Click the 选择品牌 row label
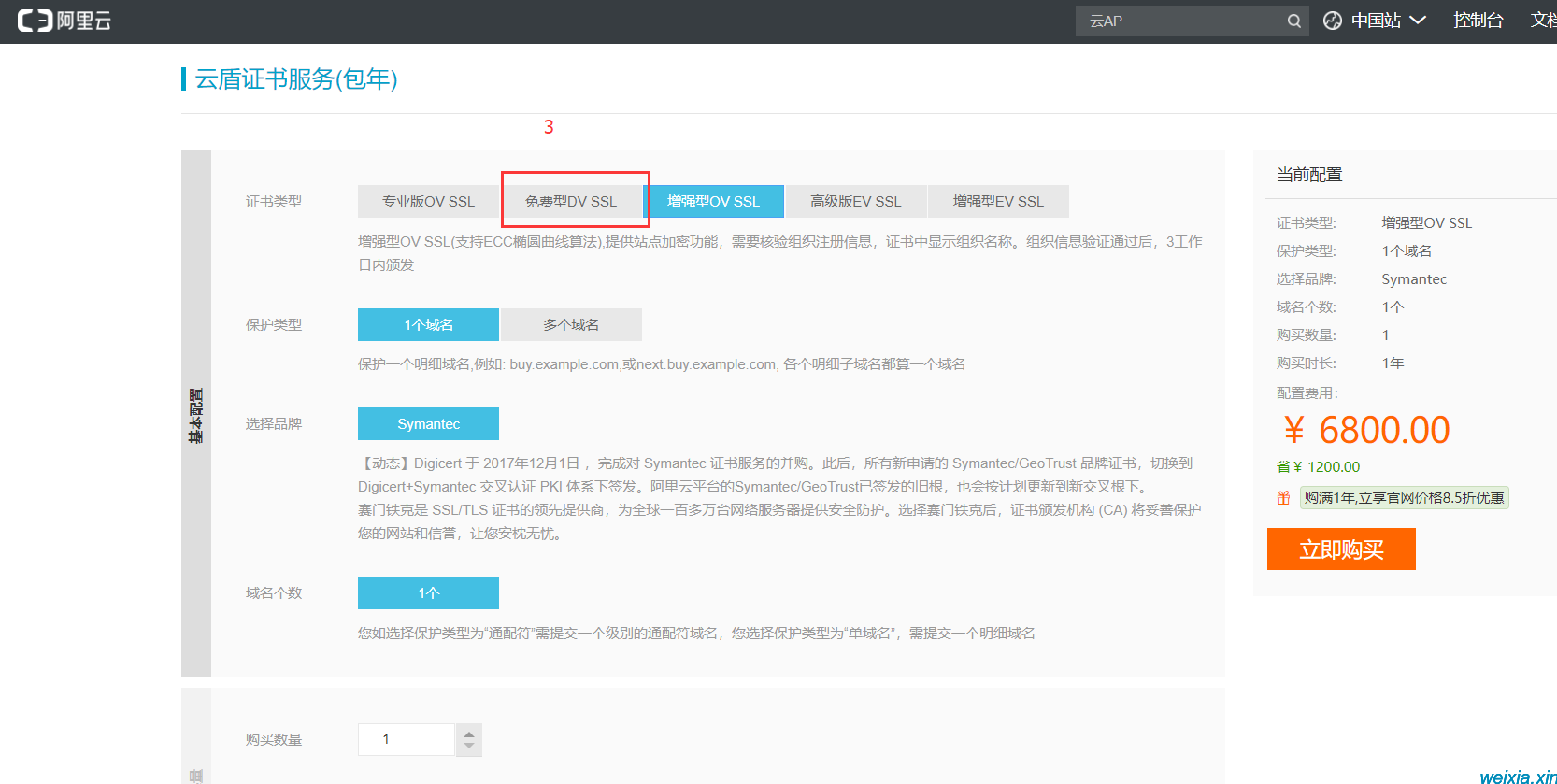Viewport: 1557px width, 784px height. tap(274, 423)
